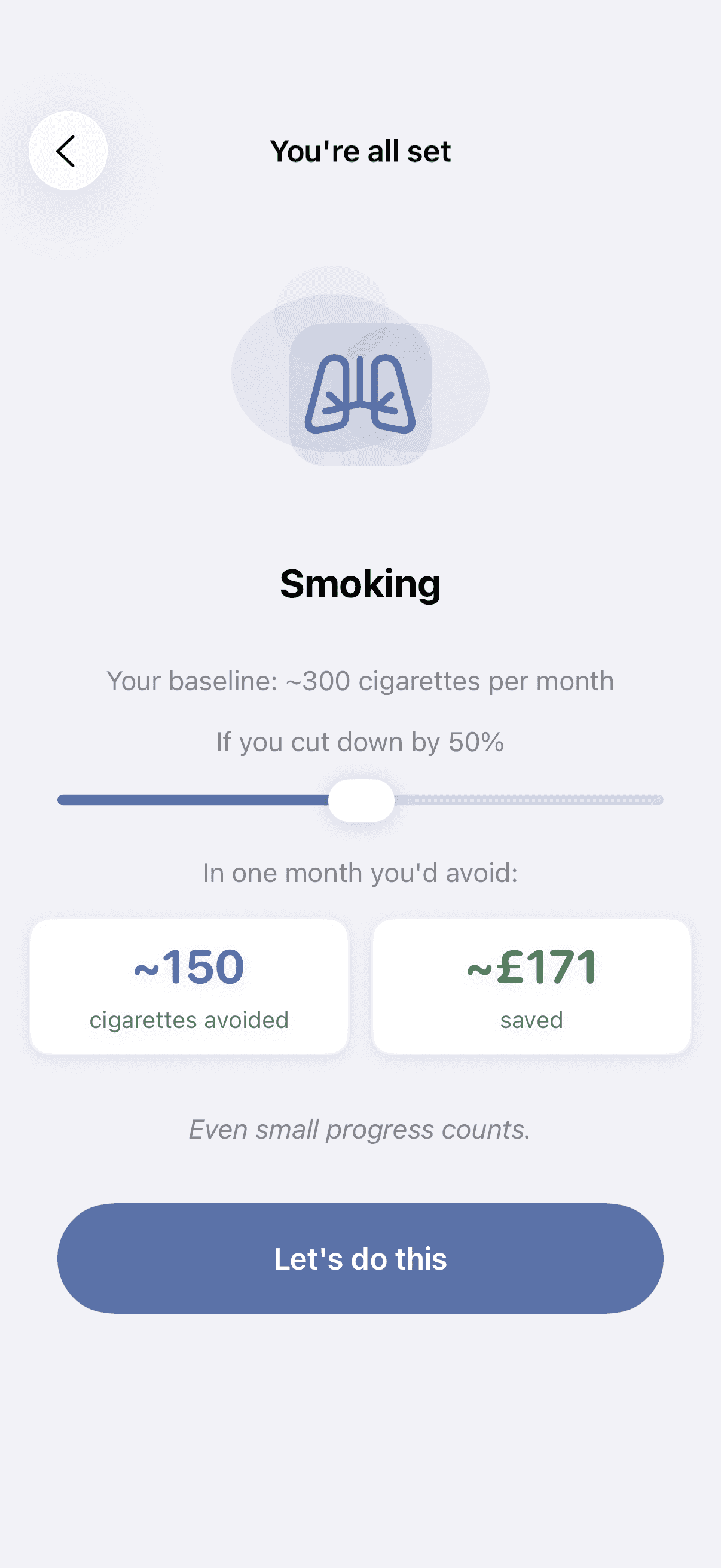Click the baseline cigarettes per month text
The image size is (721, 1568).
coord(360,681)
